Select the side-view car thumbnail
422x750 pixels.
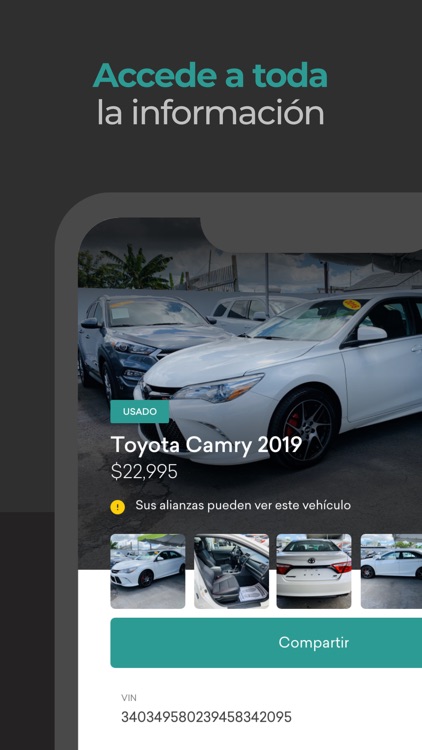click(391, 571)
